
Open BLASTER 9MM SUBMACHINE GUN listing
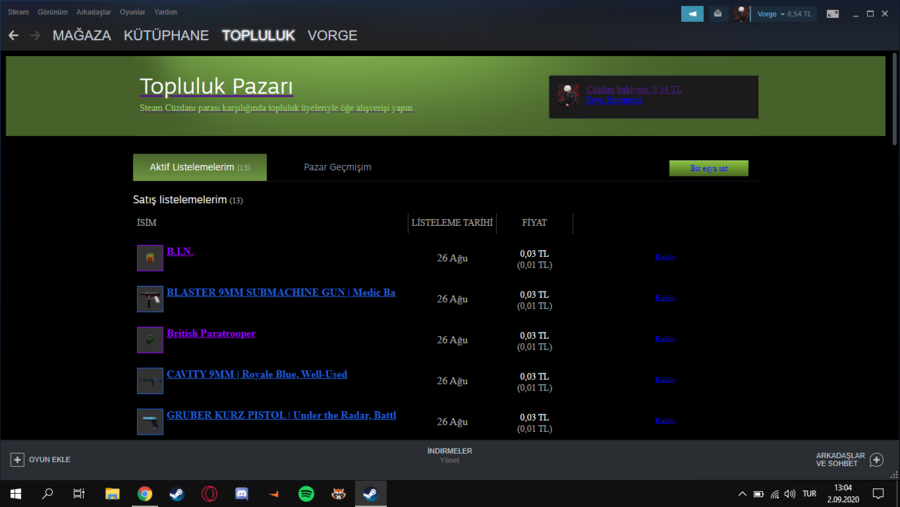coord(281,292)
